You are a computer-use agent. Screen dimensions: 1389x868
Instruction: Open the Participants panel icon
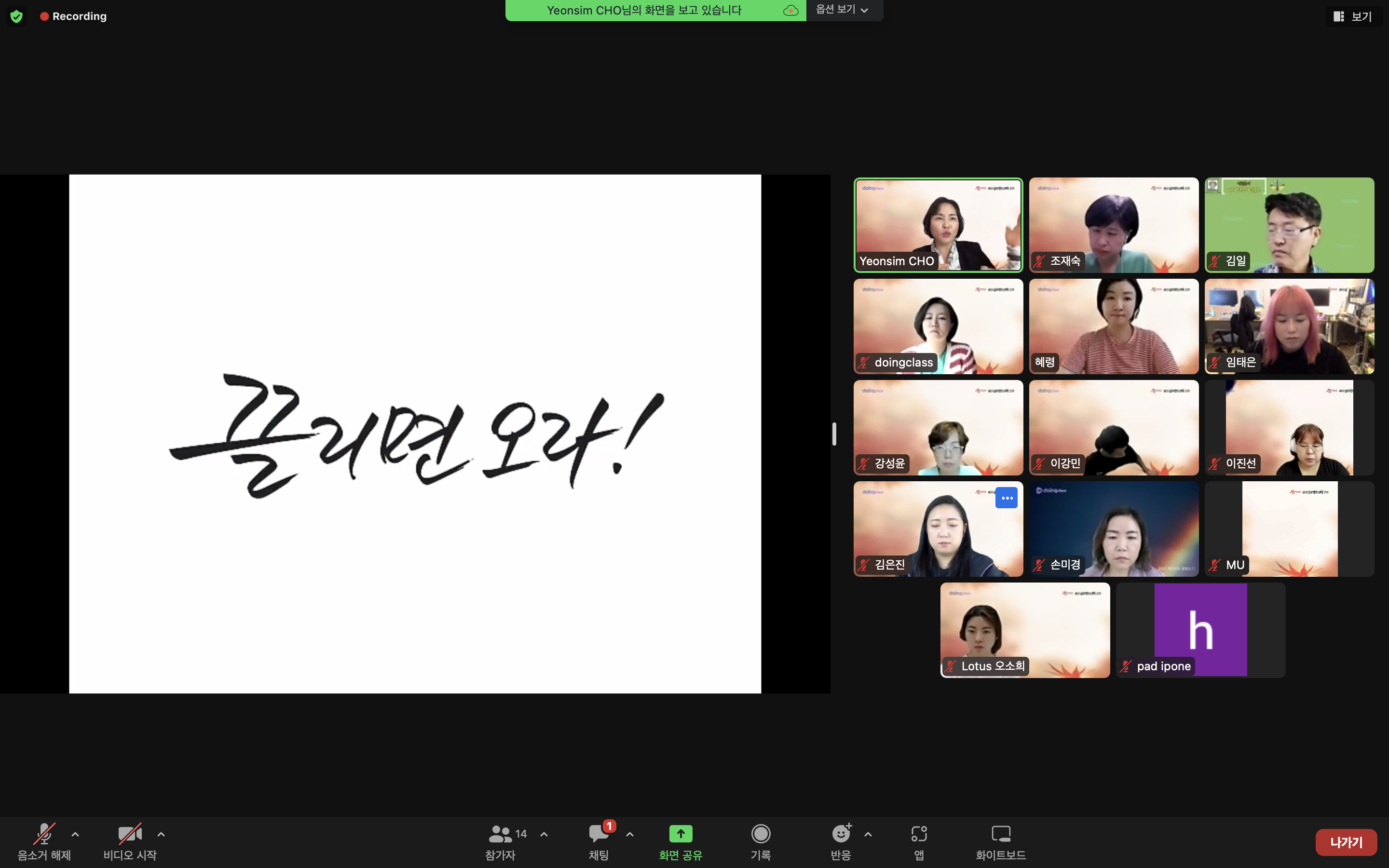[501, 834]
